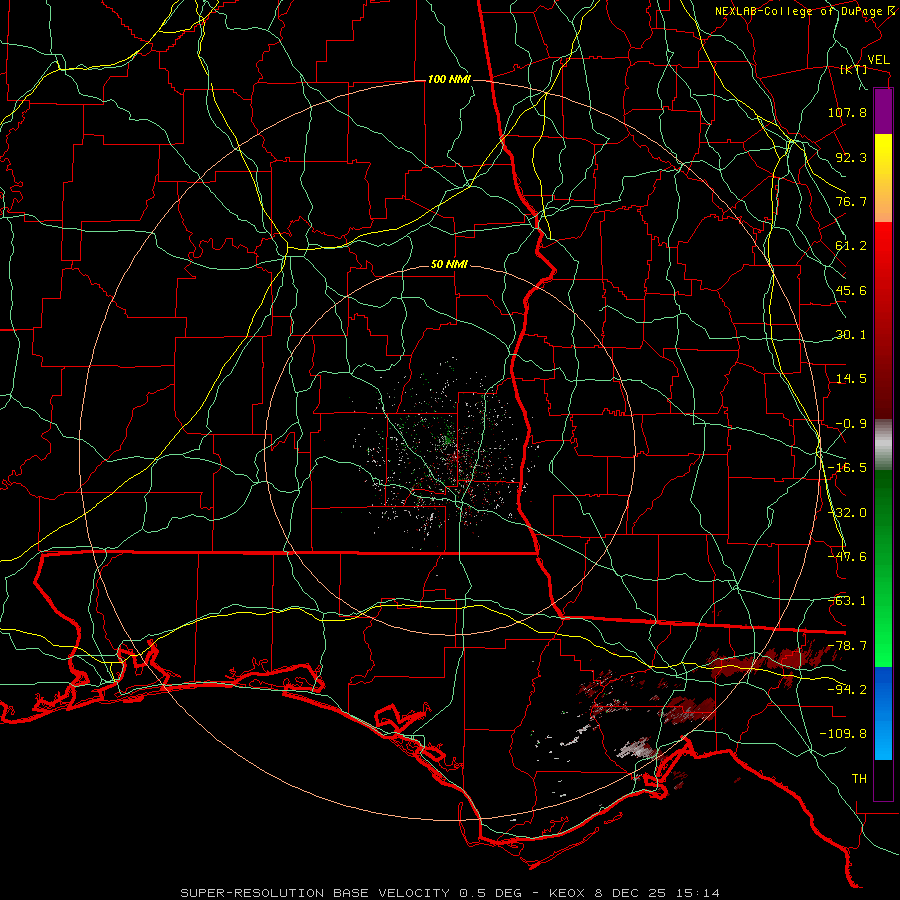Screen dimensions: 900x900
Task: Click the 92.3 velocity scale value
Action: pos(851,157)
